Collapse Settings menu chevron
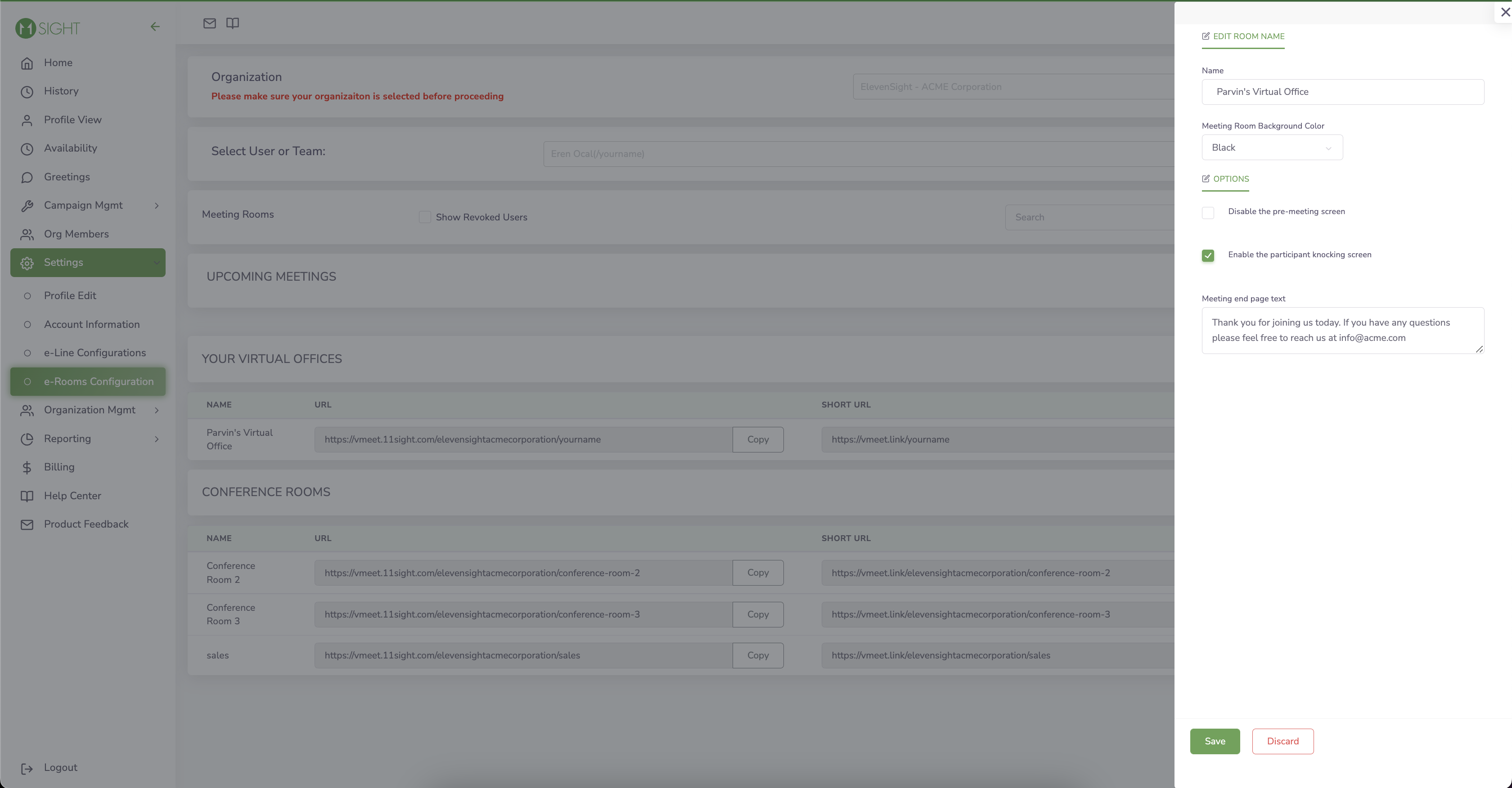This screenshot has height=788, width=1512. (x=157, y=263)
